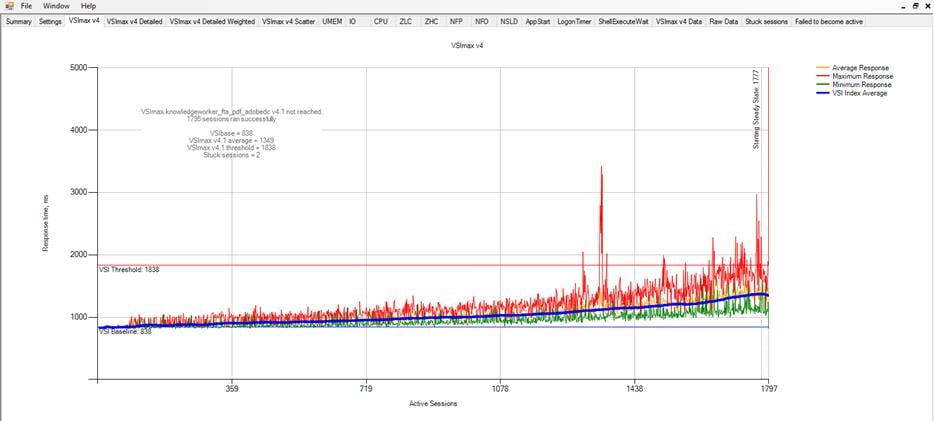Image resolution: width=934 pixels, height=421 pixels.
Task: Click the 1797 x-axis tick label
Action: 768,389
